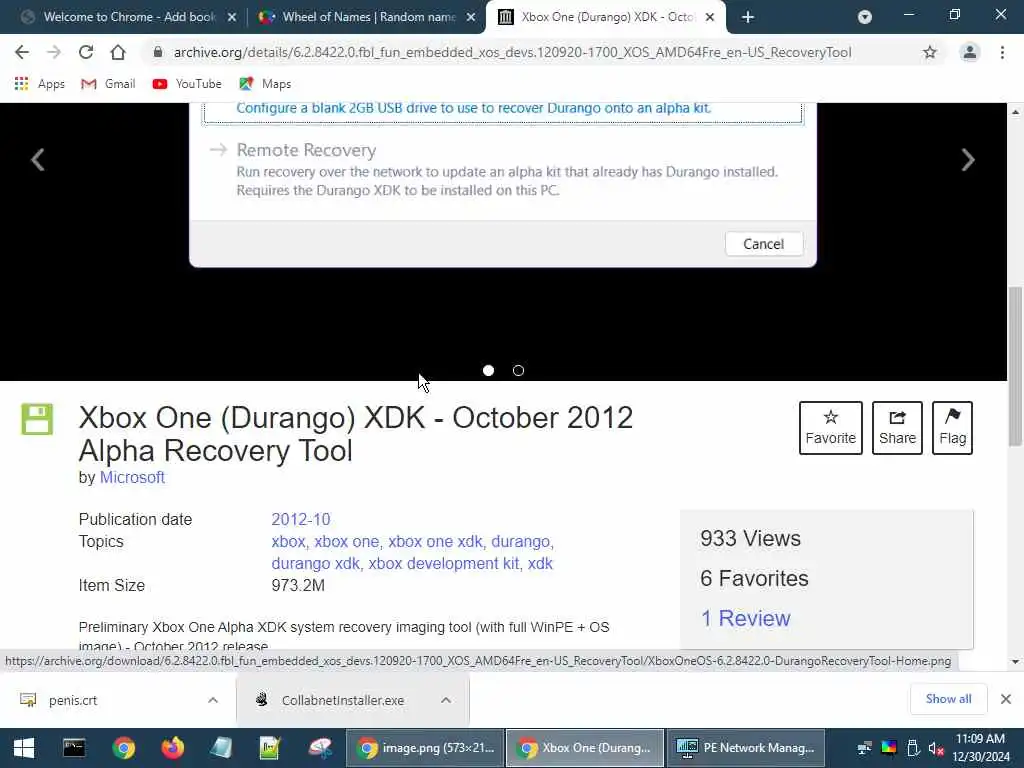Screen dimensions: 1024x768
Task: Switch to the Wheel of Names tab
Action: click(366, 17)
